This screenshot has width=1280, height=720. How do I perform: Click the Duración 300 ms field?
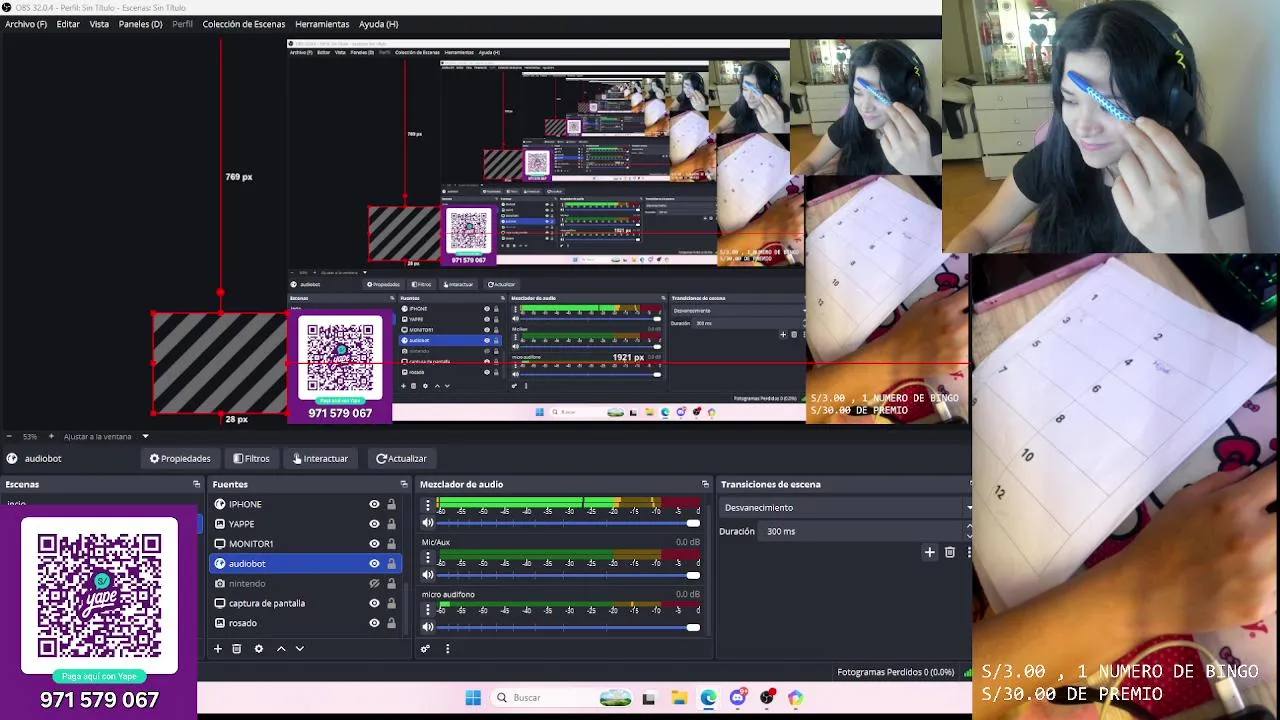point(862,531)
